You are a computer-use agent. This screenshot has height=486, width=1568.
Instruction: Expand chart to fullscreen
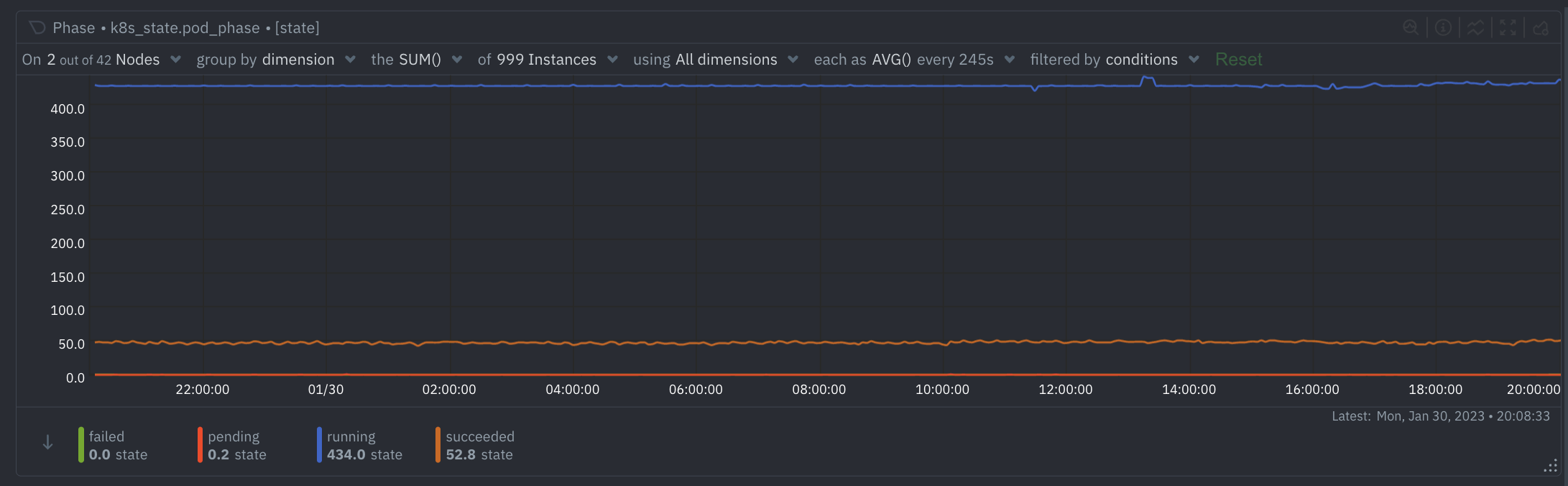pos(1508,27)
